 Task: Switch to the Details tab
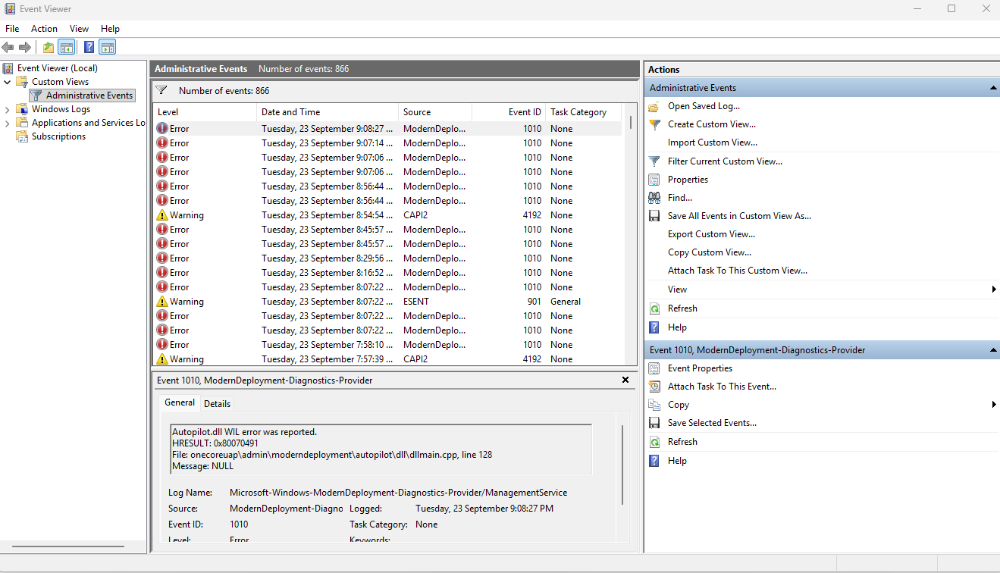[x=217, y=404]
